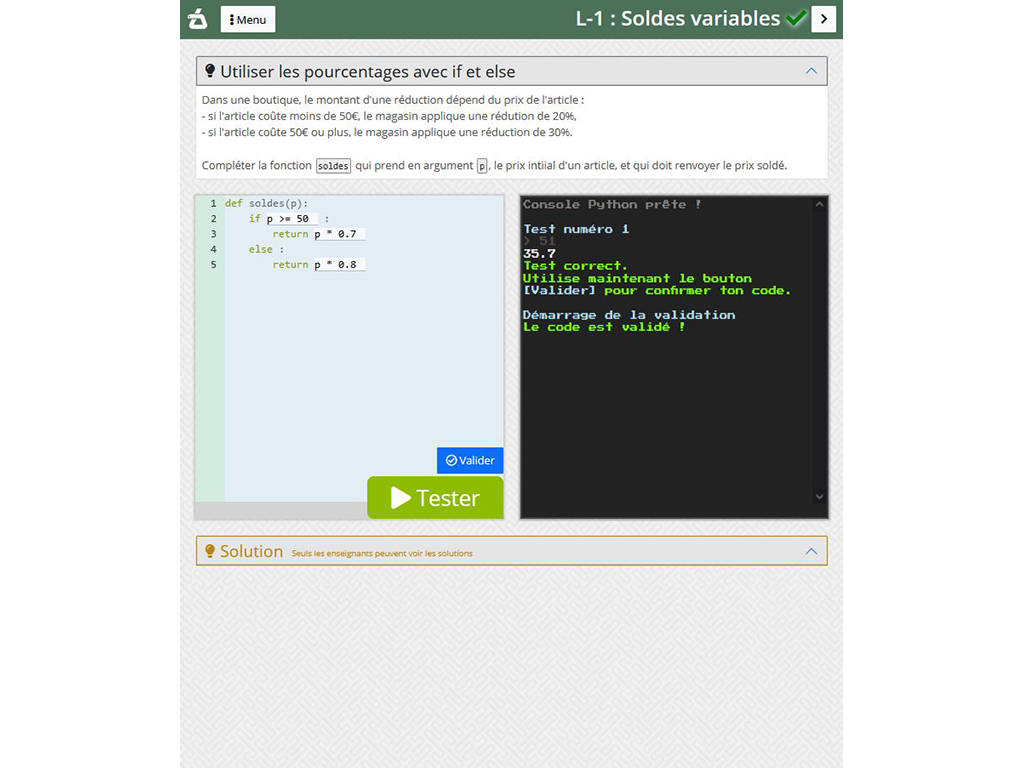Image resolution: width=1024 pixels, height=768 pixels.
Task: Click the circled checkmark on the Valider button
Action: 450,460
